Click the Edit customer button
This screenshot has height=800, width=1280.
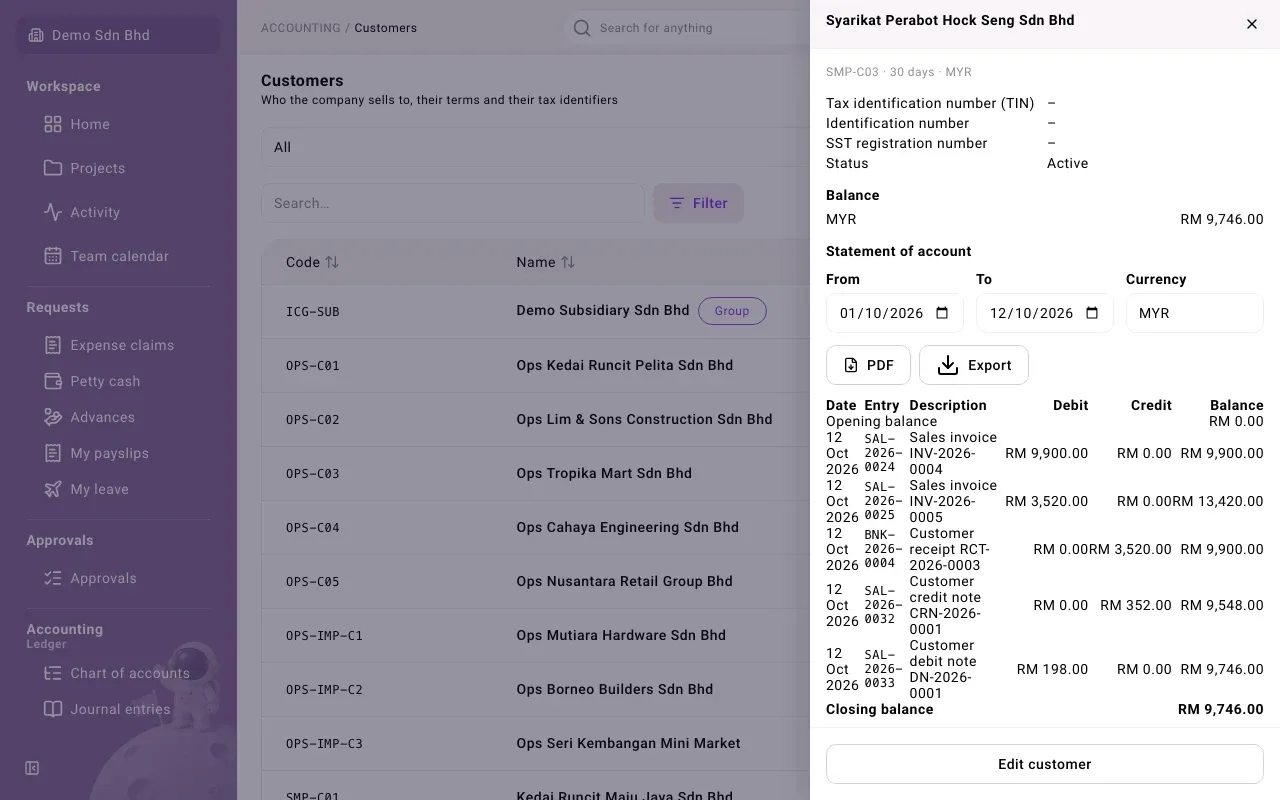click(x=1045, y=764)
